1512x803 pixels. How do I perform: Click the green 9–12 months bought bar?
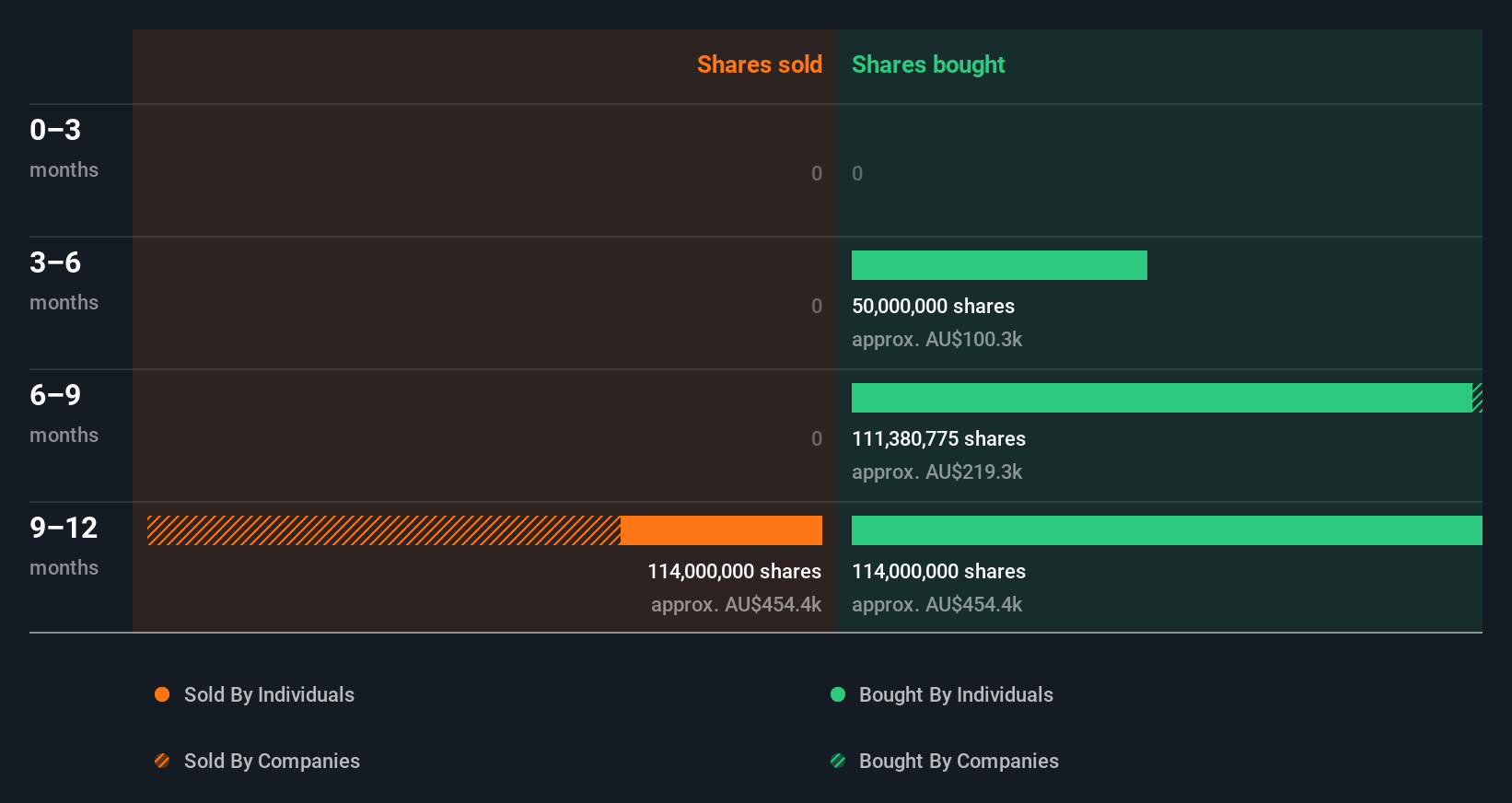[x=1167, y=530]
